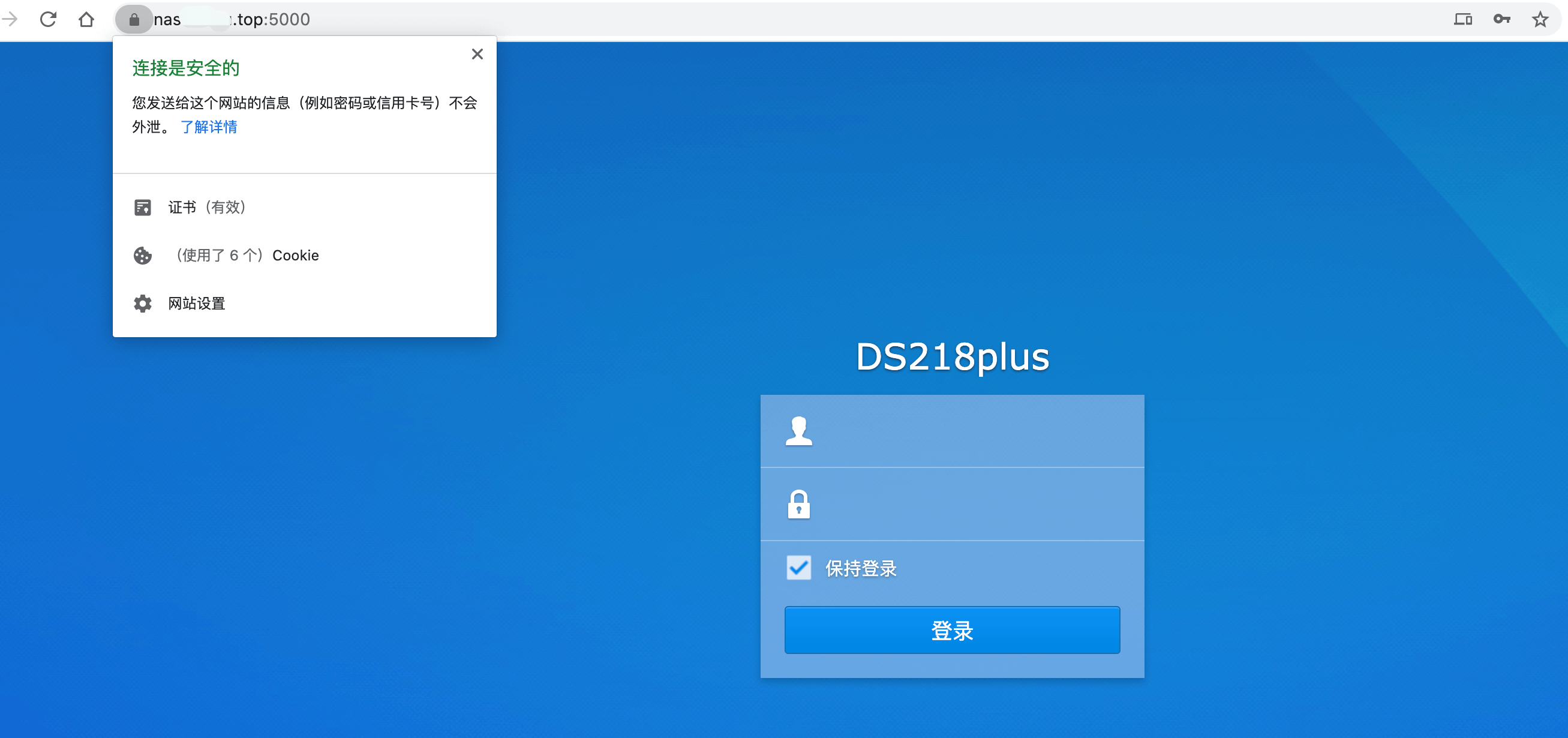Click the URL text in address bar
The height and width of the screenshot is (738, 1568).
click(x=232, y=19)
